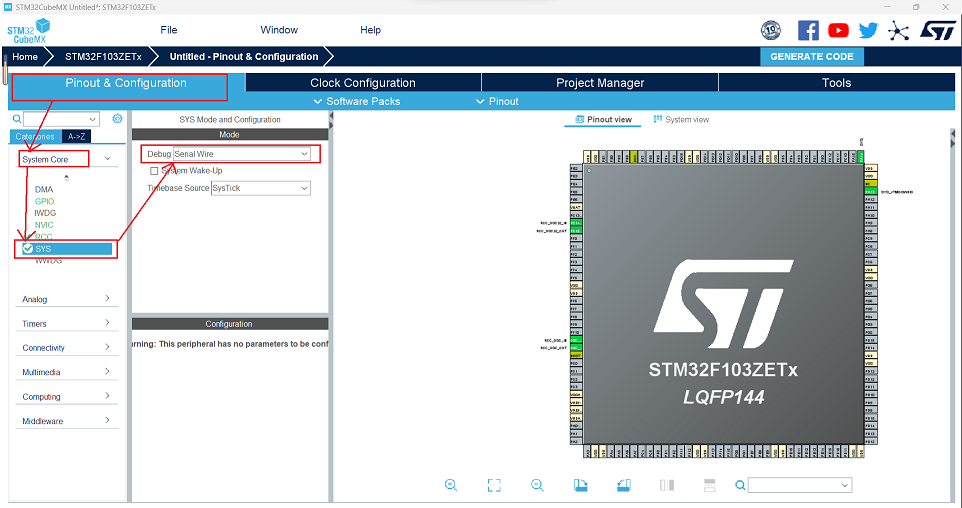Select DMA in System Core list
The width and height of the screenshot is (962, 508).
pyautogui.click(x=44, y=190)
